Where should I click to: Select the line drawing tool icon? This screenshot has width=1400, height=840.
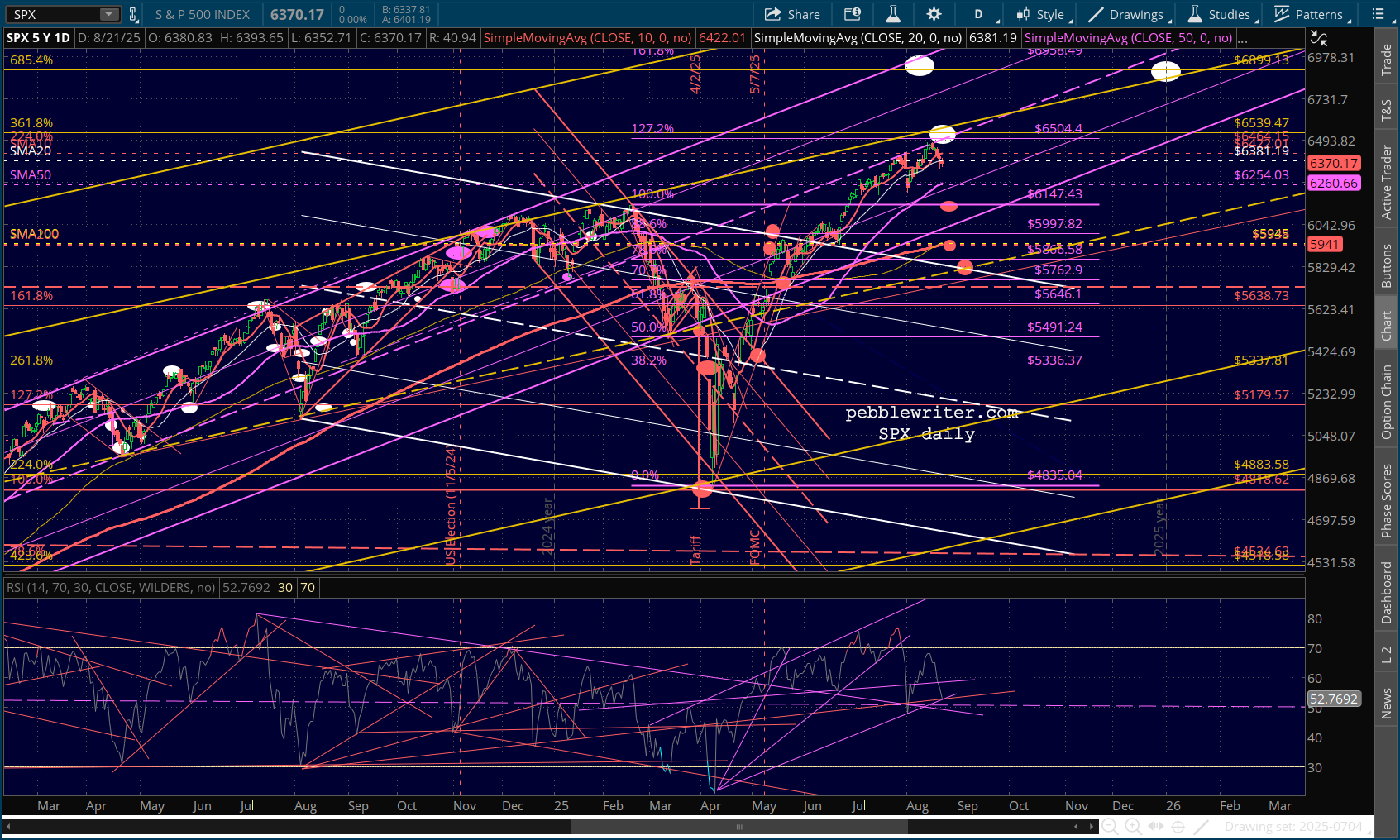pyautogui.click(x=1202, y=826)
